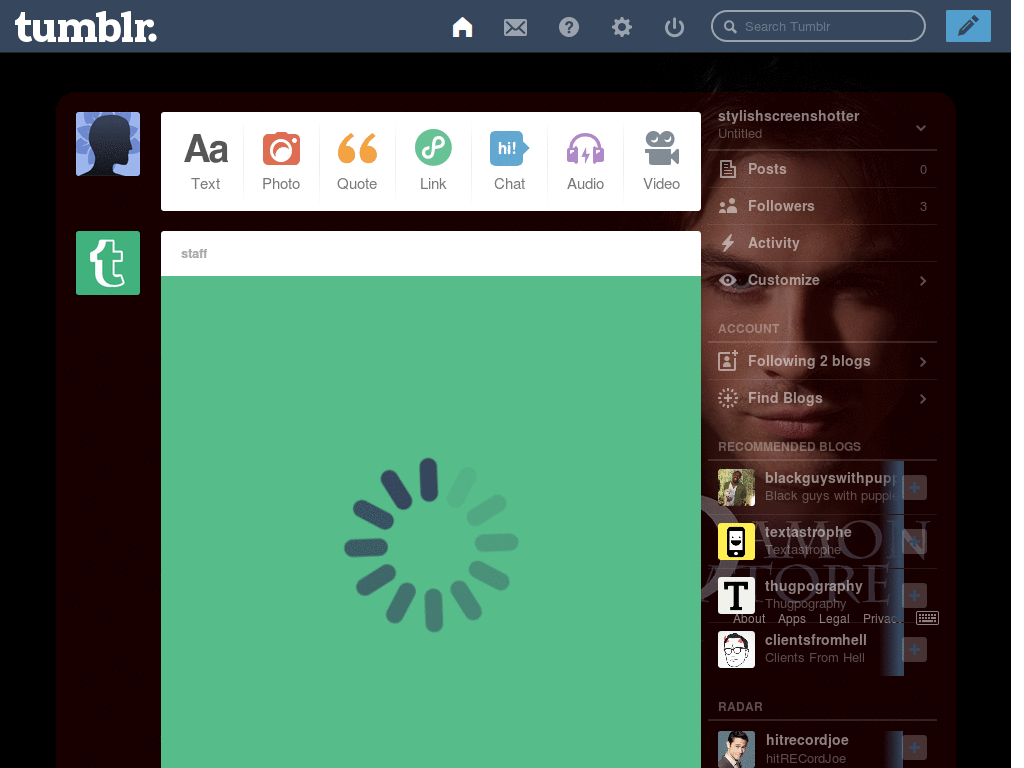The image size is (1024, 768).
Task: Click the power log out icon
Action: pyautogui.click(x=674, y=27)
